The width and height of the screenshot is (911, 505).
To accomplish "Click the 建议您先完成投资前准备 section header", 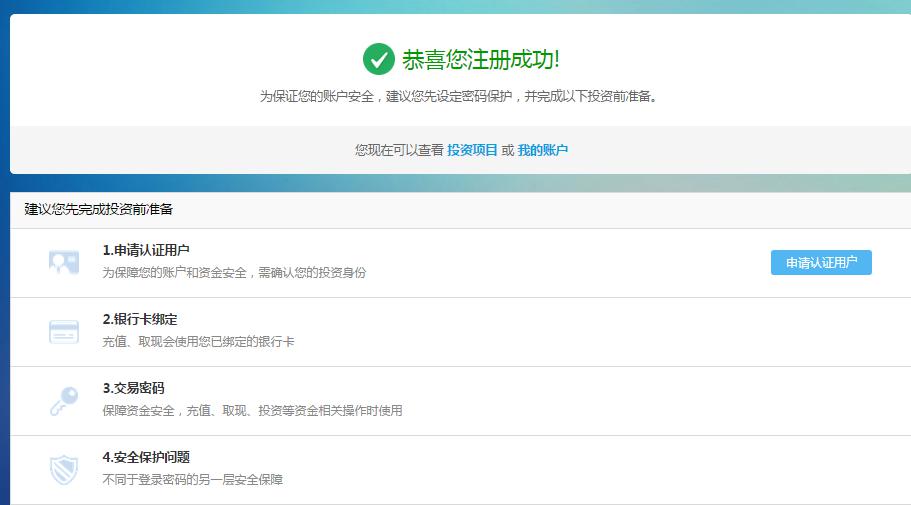I will (x=99, y=209).
